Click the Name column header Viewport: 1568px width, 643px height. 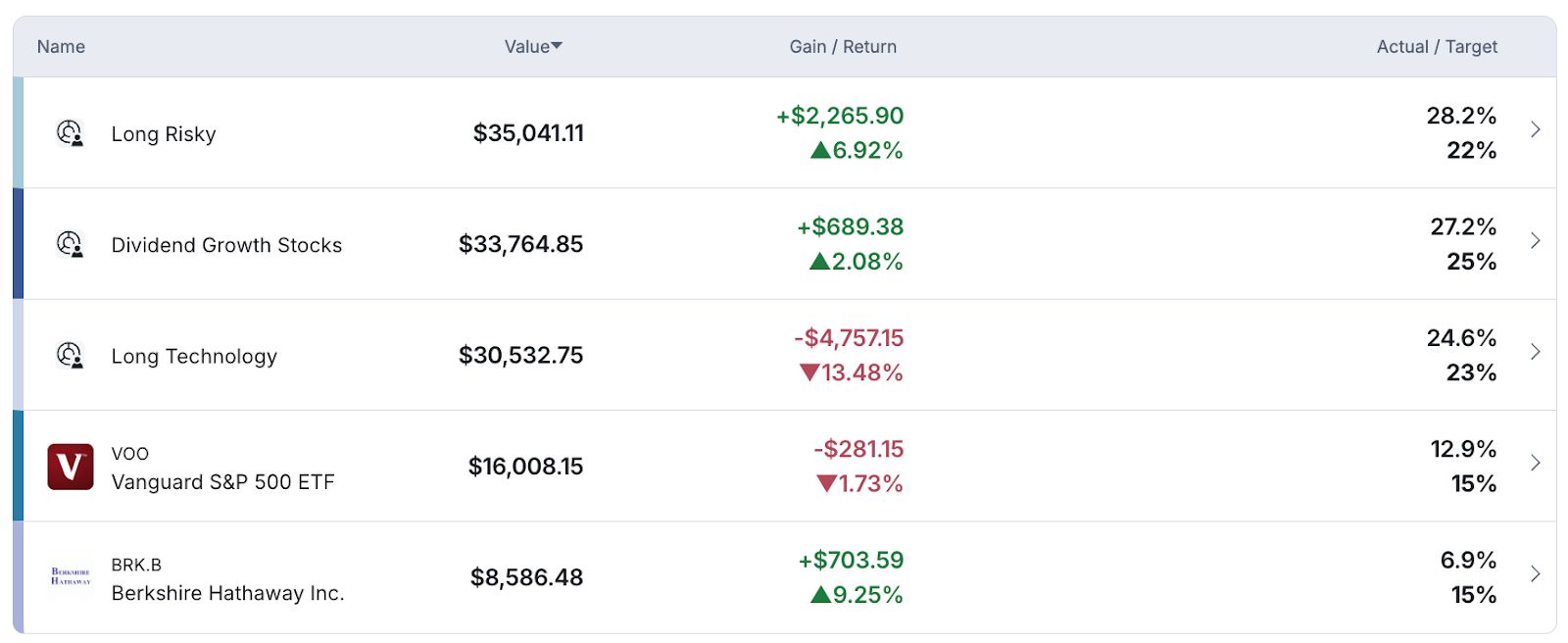(61, 46)
